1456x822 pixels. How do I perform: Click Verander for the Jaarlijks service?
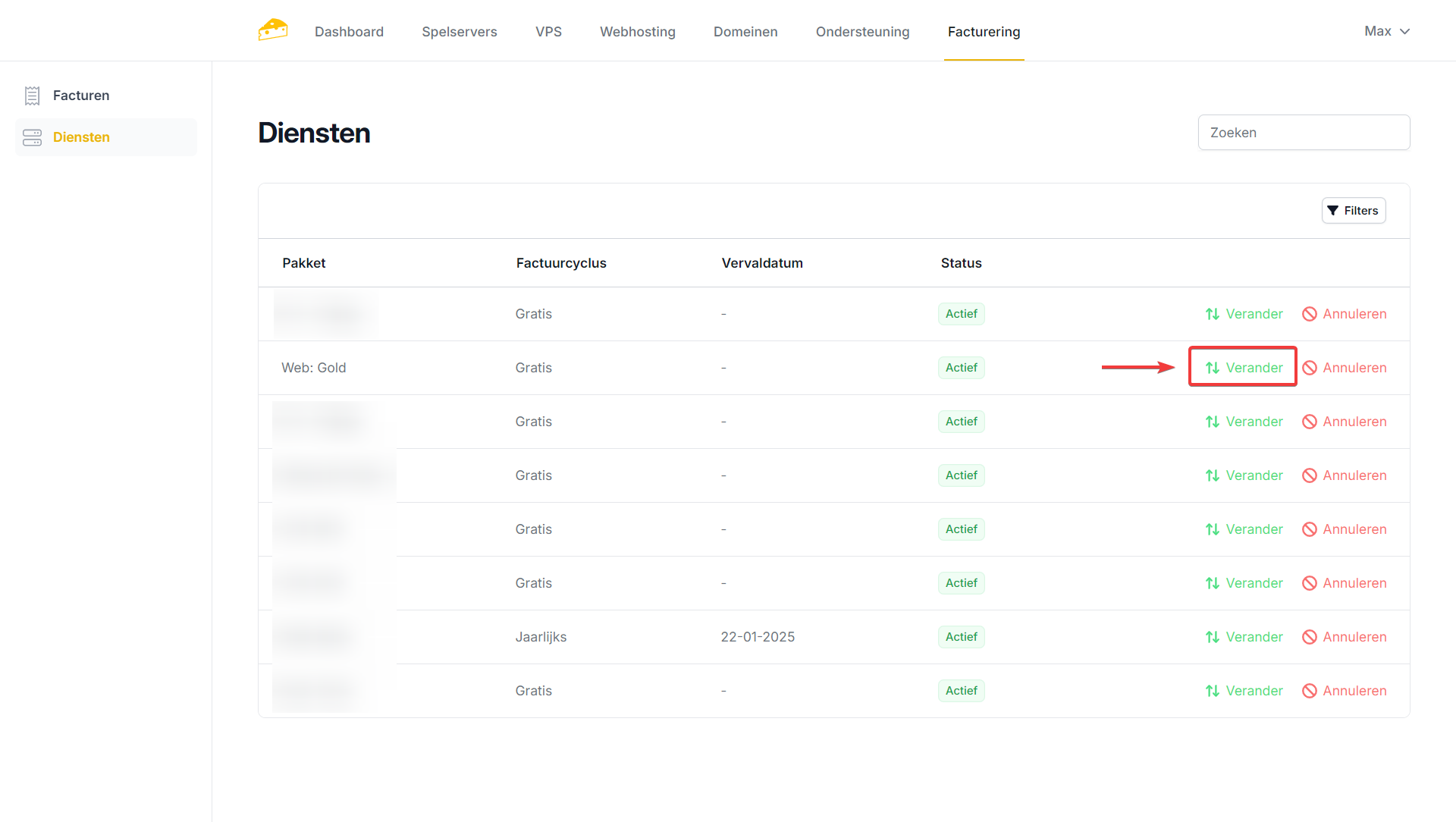(x=1244, y=637)
